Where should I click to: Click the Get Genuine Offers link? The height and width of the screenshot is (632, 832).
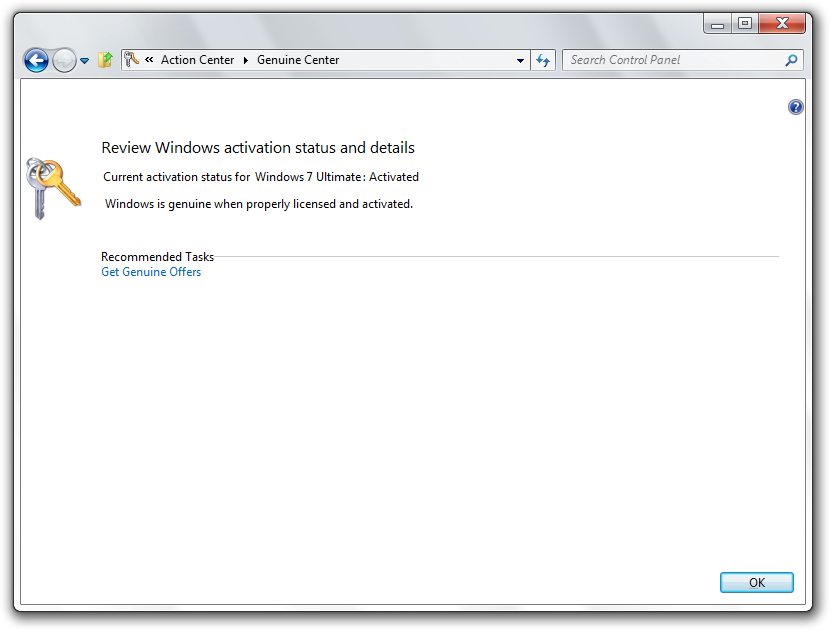tap(151, 272)
